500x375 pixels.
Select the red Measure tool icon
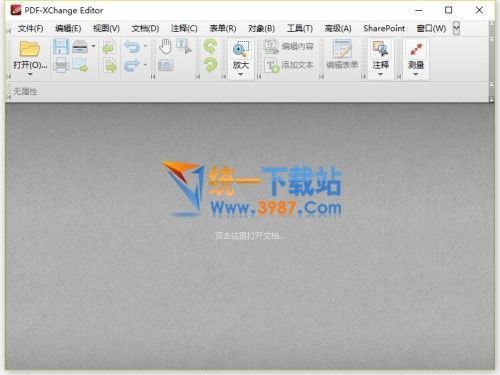[x=416, y=49]
